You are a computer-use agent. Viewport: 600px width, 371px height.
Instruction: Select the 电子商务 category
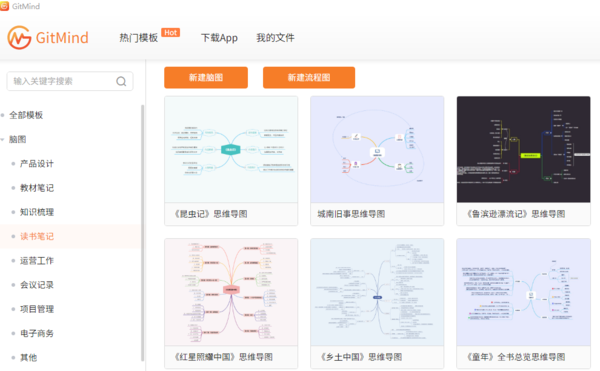37,333
